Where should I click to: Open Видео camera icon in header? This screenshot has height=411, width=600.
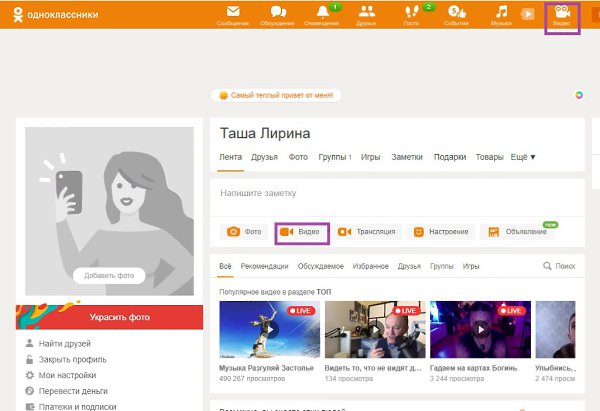click(x=562, y=15)
